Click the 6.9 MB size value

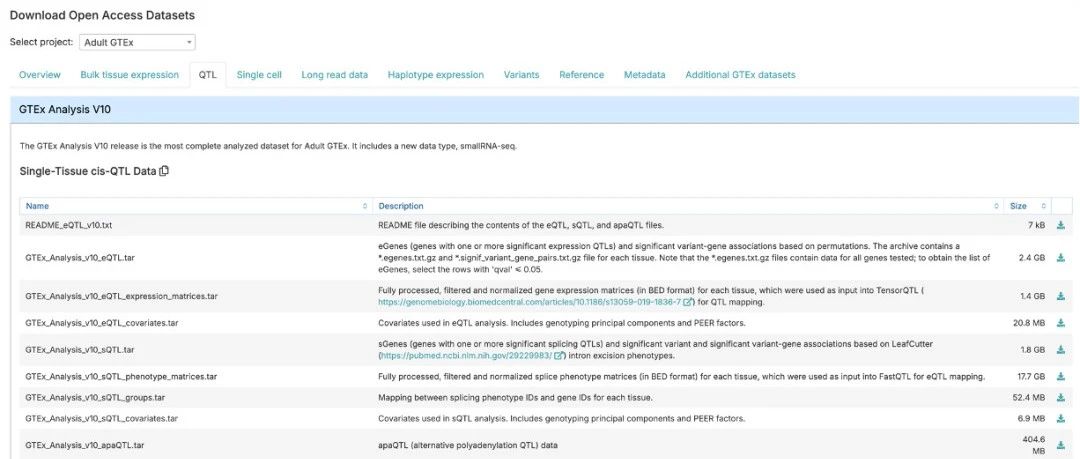pyautogui.click(x=1031, y=418)
